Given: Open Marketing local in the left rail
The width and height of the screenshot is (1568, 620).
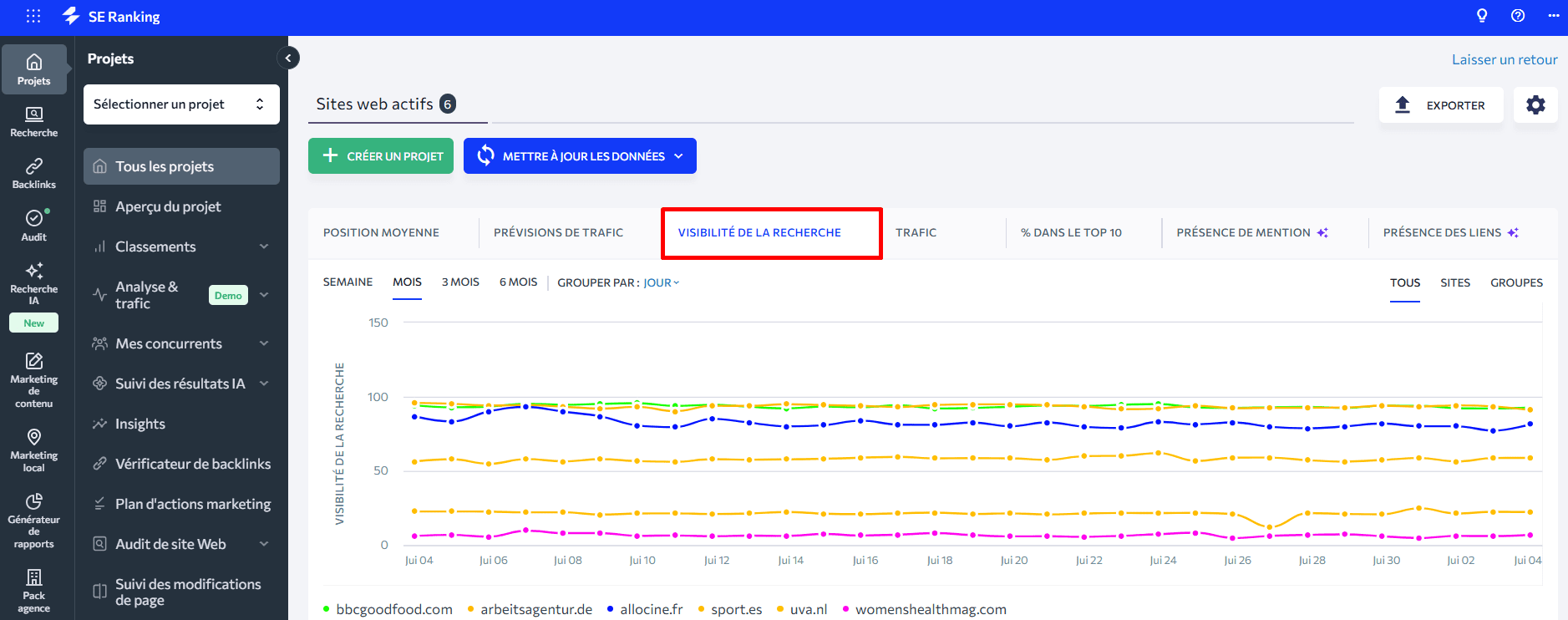Looking at the screenshot, I should 33,450.
